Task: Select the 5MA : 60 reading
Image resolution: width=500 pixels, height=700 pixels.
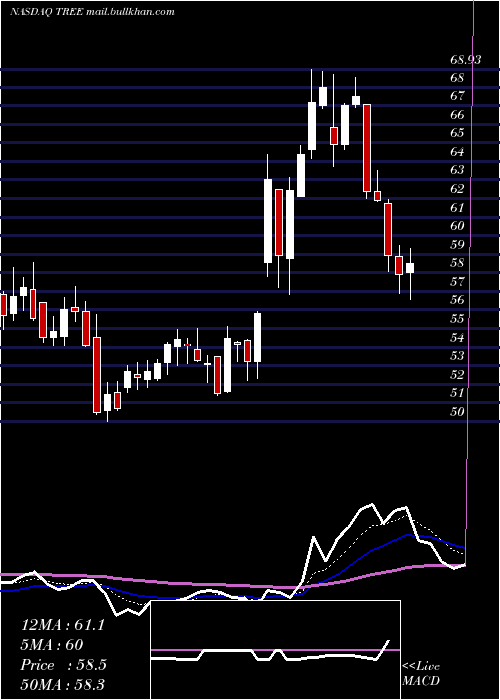Action: point(52,645)
